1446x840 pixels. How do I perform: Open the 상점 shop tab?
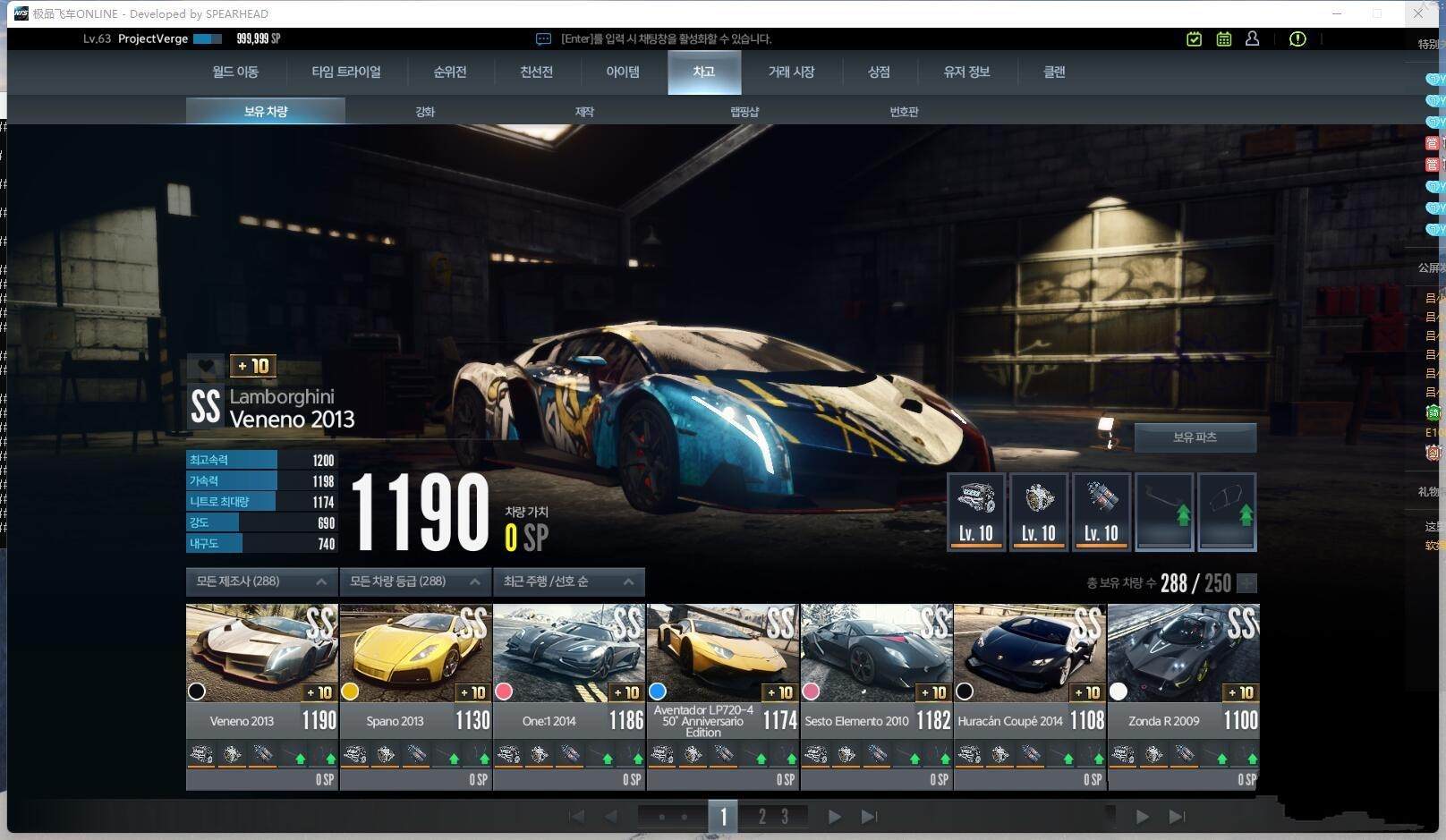point(879,72)
